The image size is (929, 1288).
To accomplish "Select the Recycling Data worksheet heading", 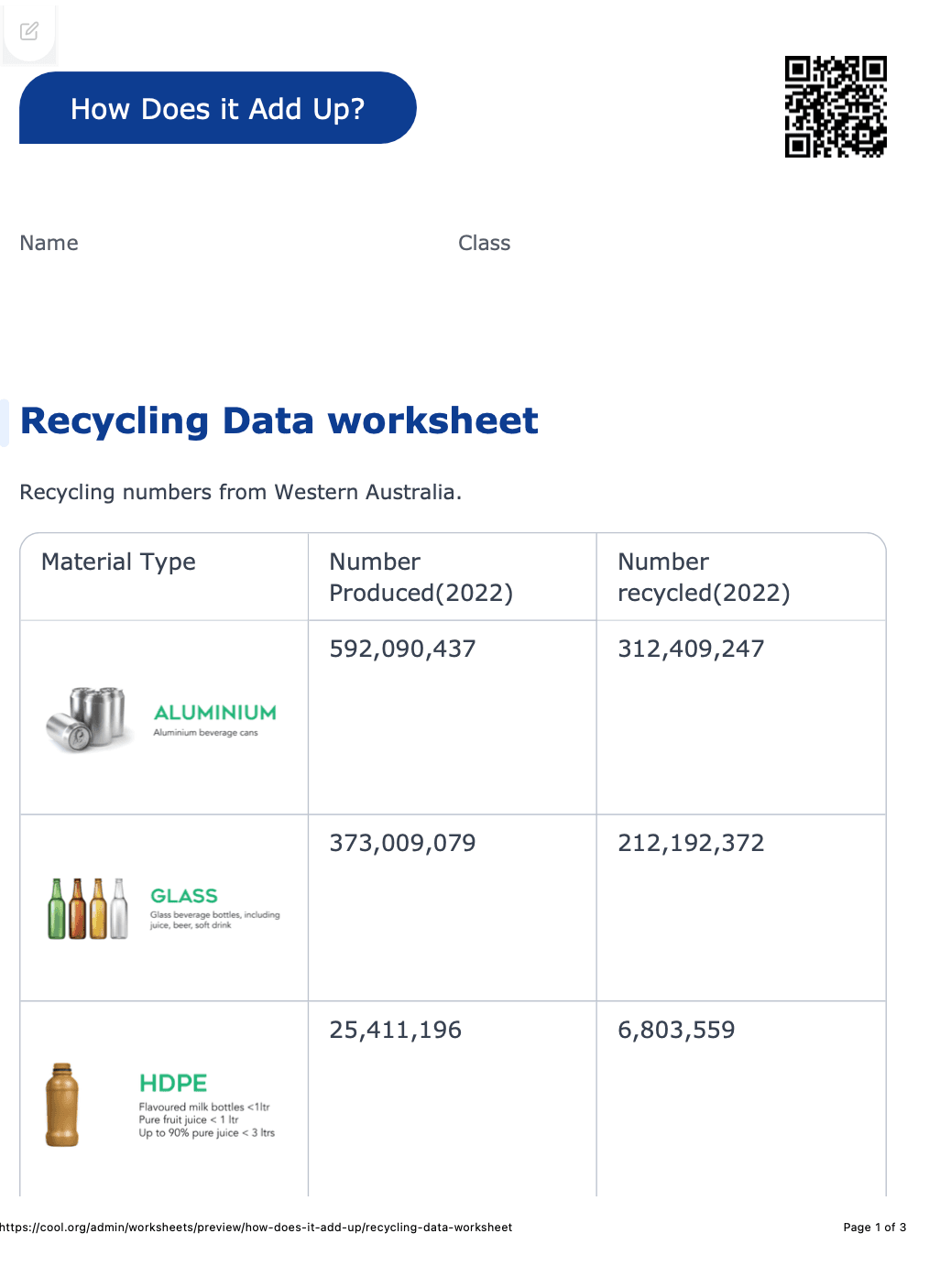I will [279, 420].
